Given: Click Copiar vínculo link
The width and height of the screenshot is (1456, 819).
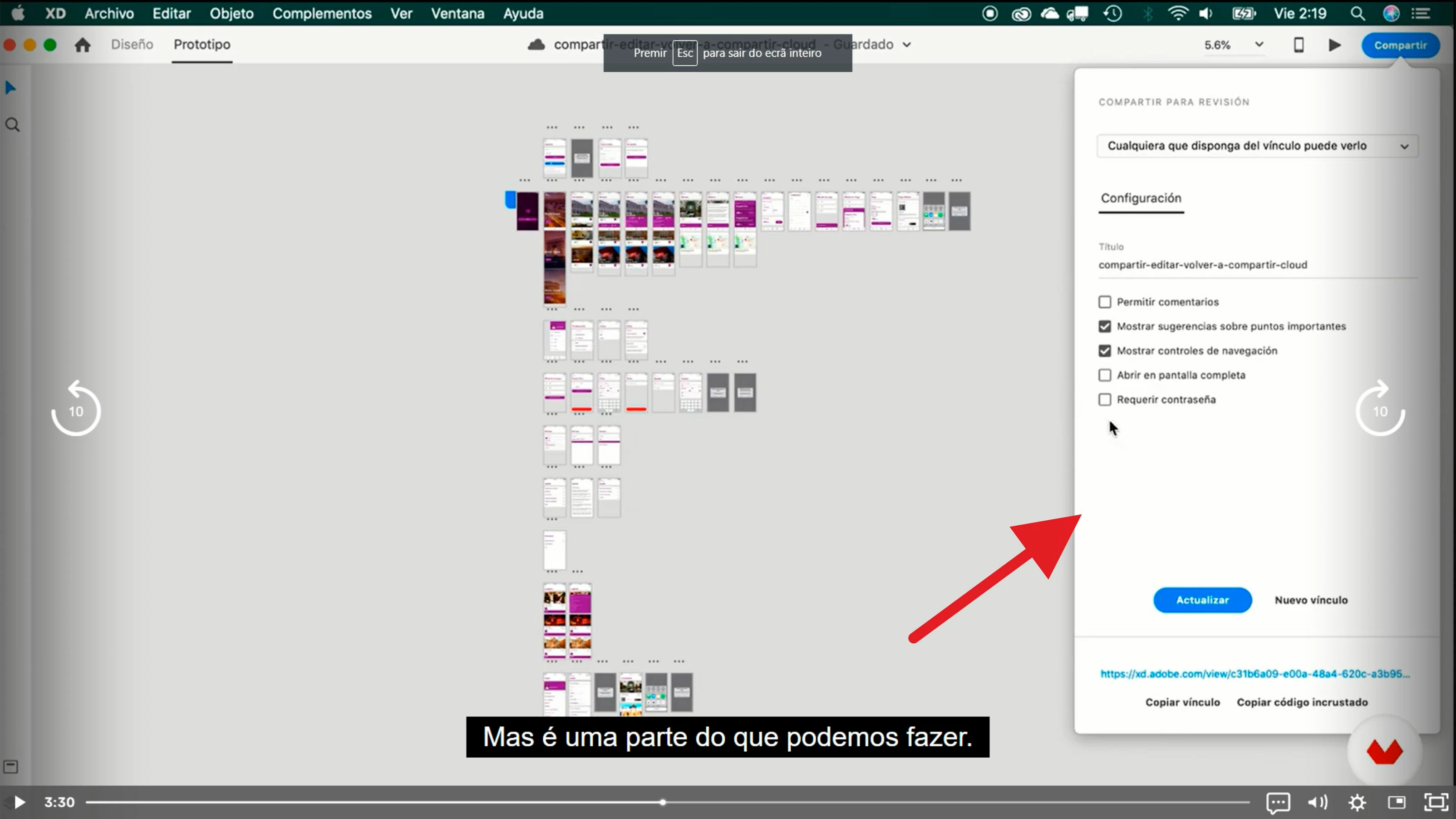Looking at the screenshot, I should point(1182,702).
